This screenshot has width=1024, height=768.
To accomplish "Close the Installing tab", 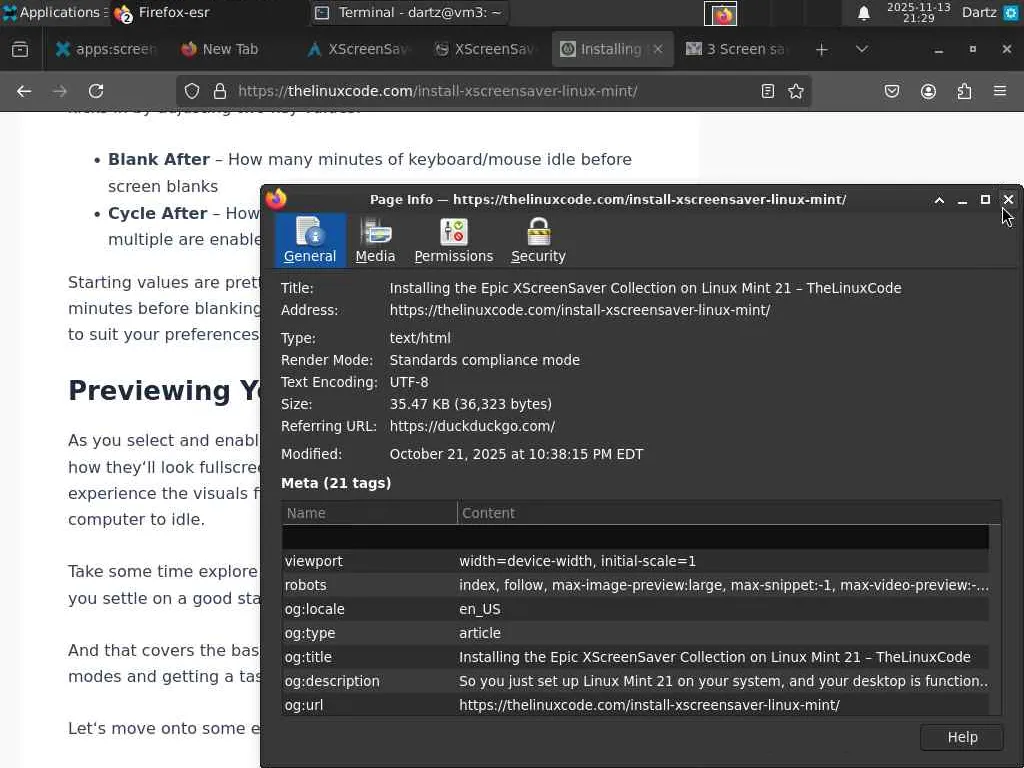I will [x=658, y=50].
